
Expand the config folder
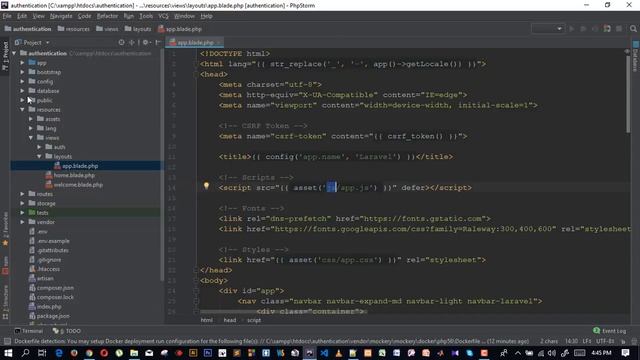point(22,81)
